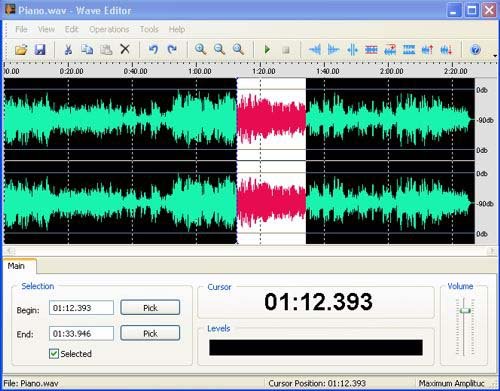Click the Open file folder icon
This screenshot has height=391, width=500.
[21, 50]
